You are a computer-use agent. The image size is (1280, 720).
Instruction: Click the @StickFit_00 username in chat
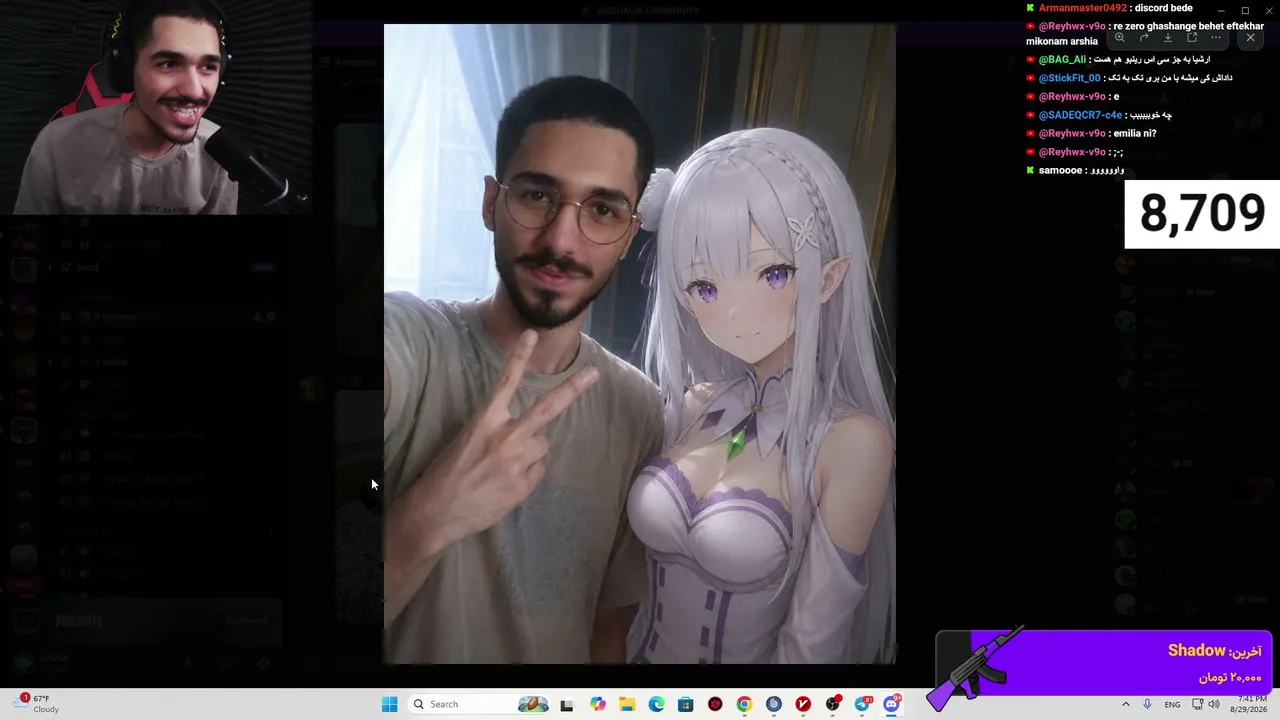click(1069, 78)
